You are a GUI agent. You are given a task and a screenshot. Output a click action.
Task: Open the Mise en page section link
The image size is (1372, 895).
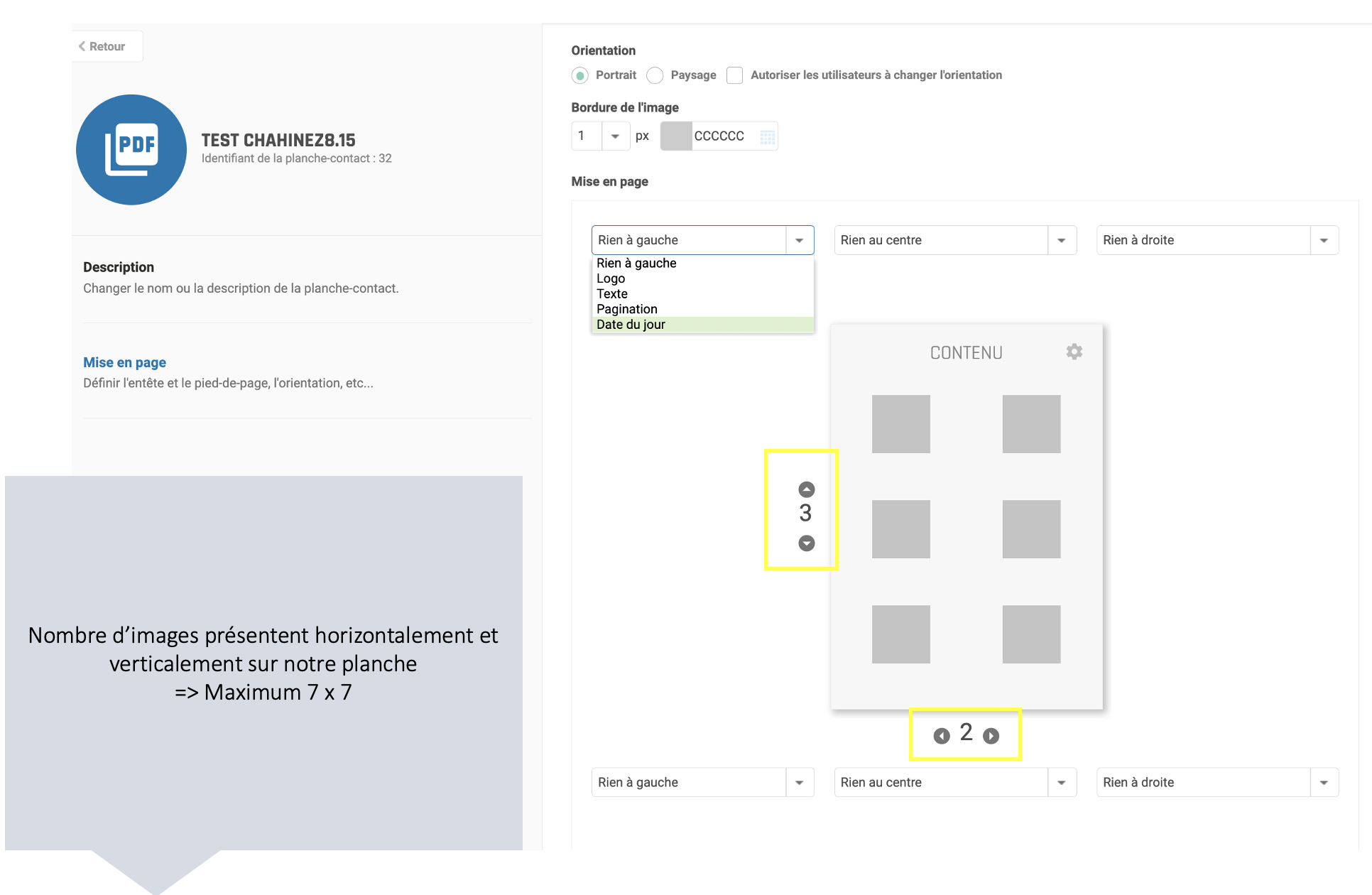125,362
